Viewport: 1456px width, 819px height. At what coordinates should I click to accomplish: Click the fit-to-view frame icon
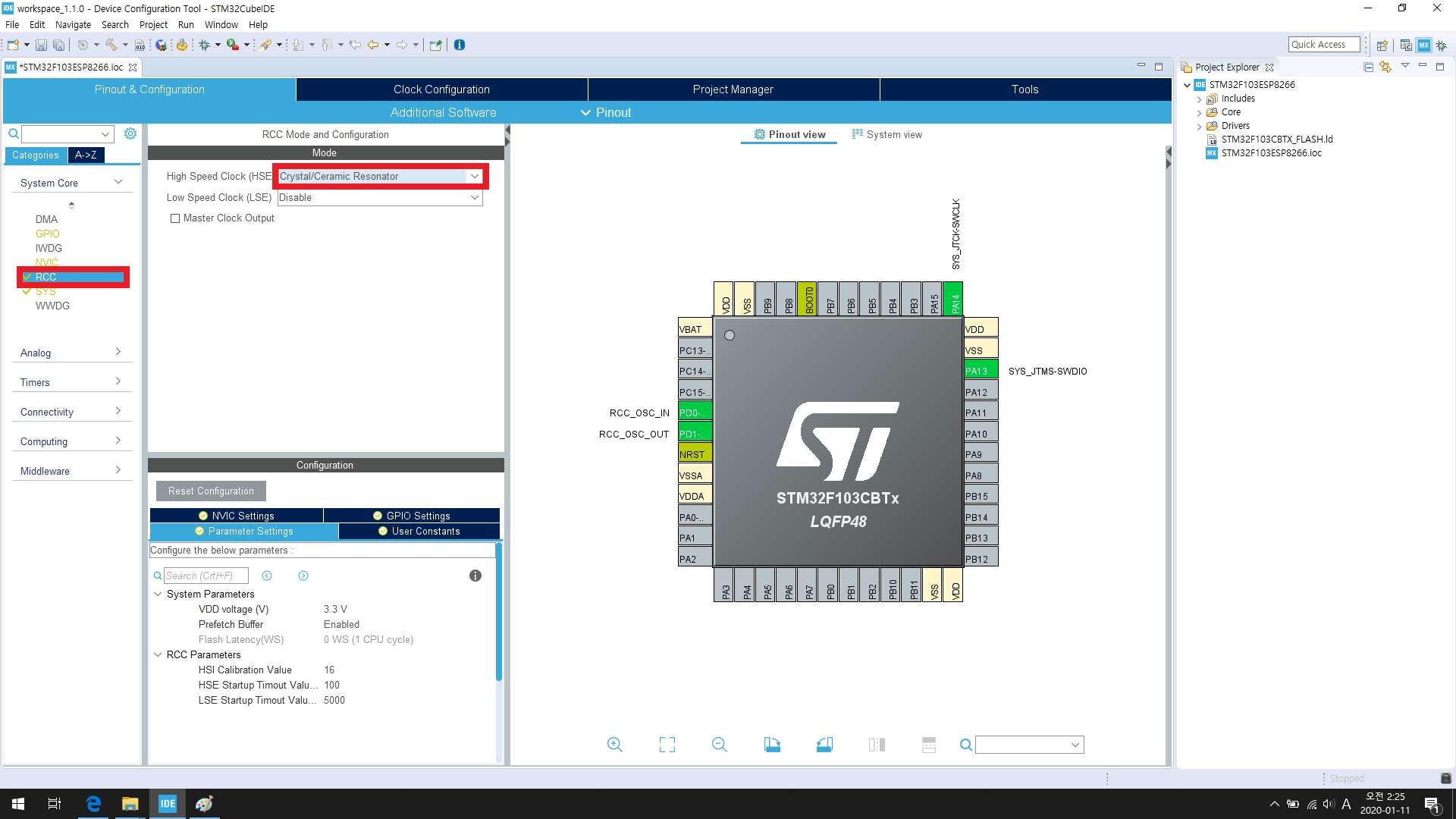(667, 745)
